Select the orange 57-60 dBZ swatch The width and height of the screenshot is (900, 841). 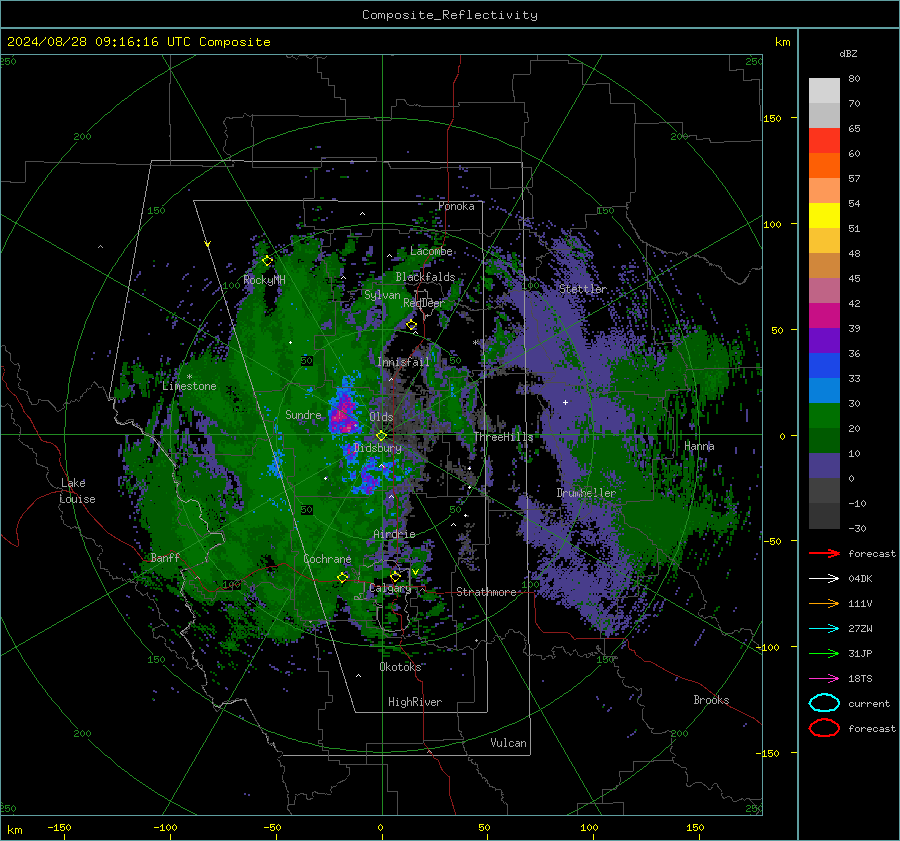click(824, 166)
